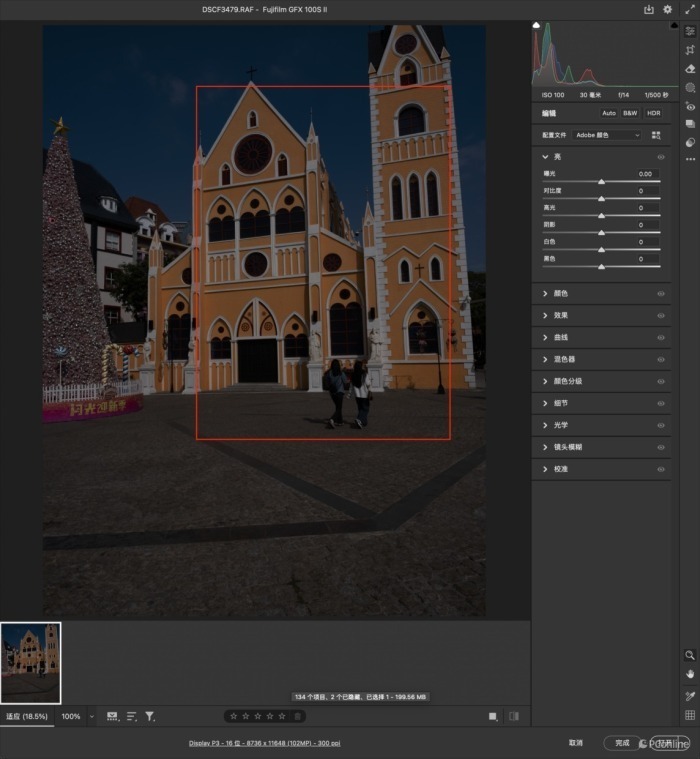Click the B&W conversion button

(630, 113)
